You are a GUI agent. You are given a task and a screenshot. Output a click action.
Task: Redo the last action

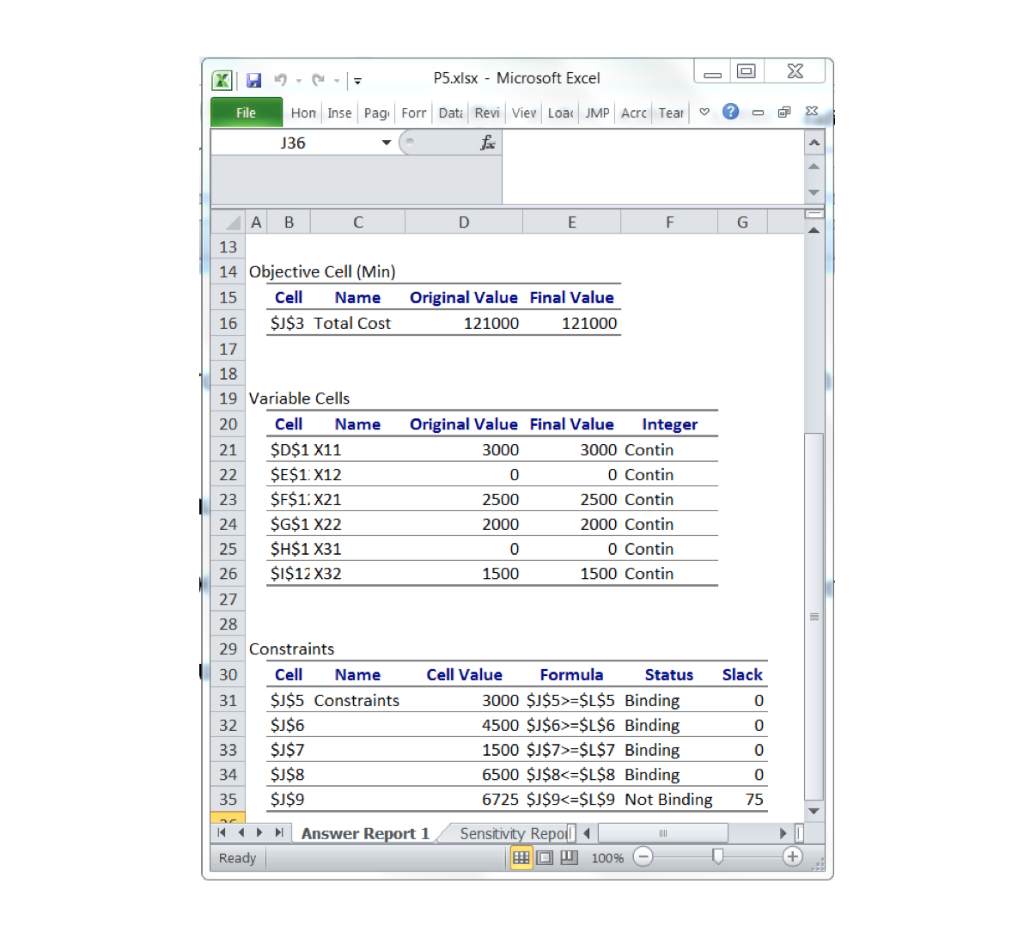pos(319,80)
